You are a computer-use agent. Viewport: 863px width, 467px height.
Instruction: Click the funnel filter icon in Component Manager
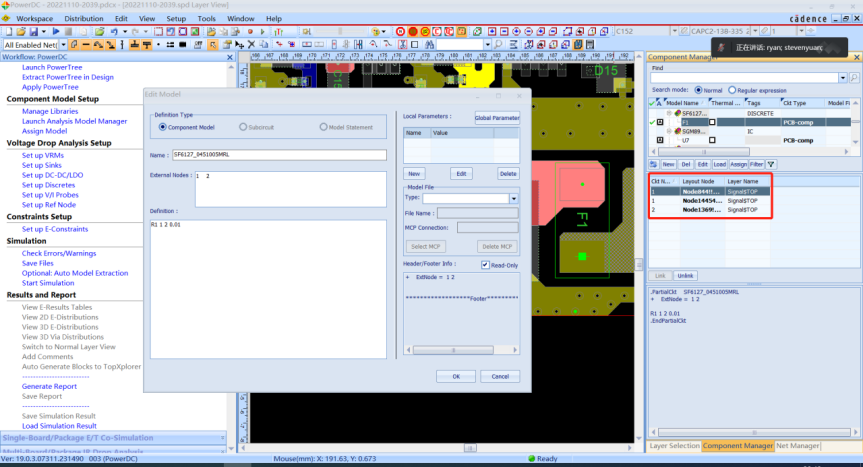771,164
